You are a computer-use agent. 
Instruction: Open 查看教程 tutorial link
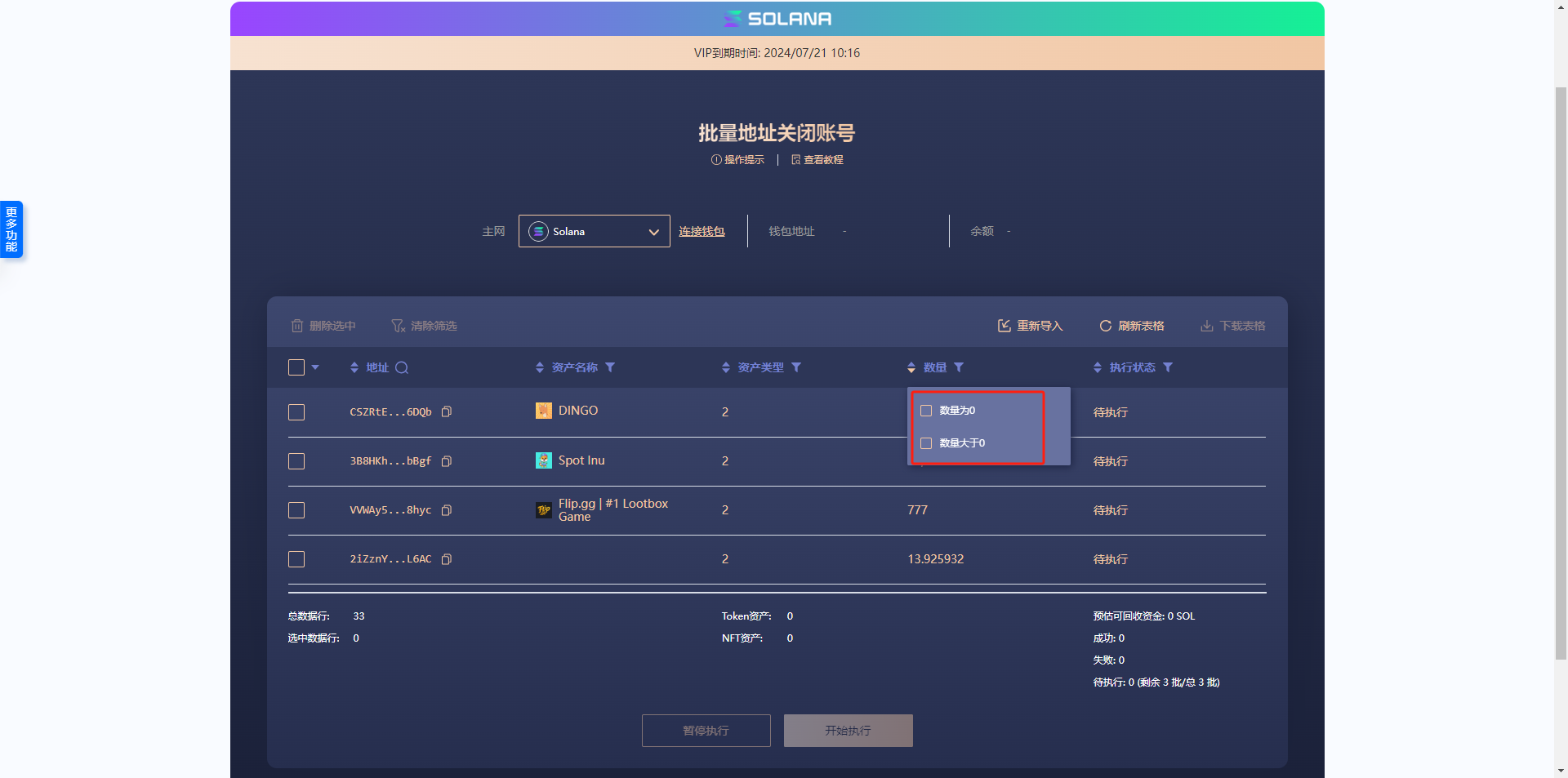817,160
